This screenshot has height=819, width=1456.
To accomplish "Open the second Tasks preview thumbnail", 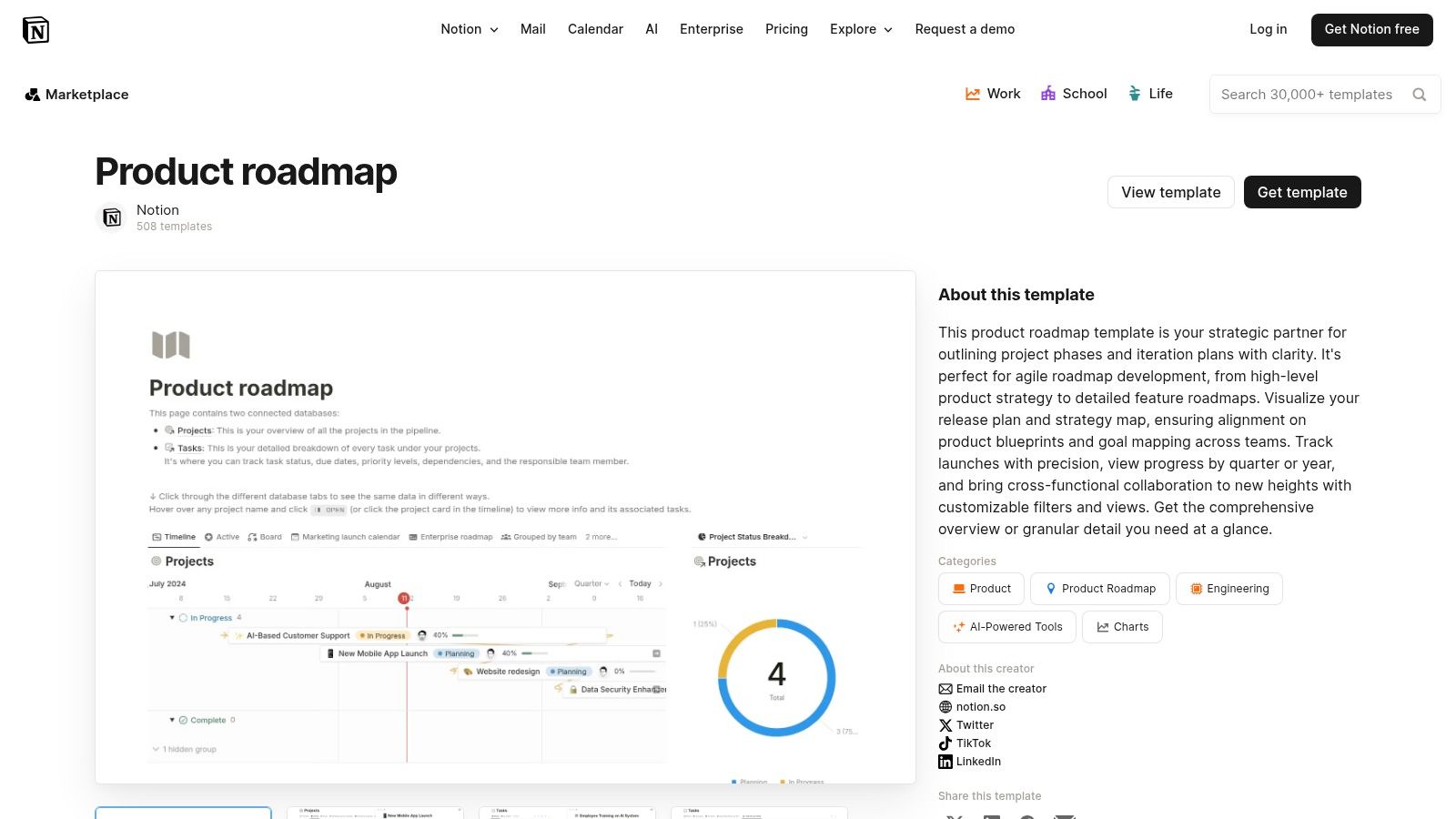I will tap(760, 813).
